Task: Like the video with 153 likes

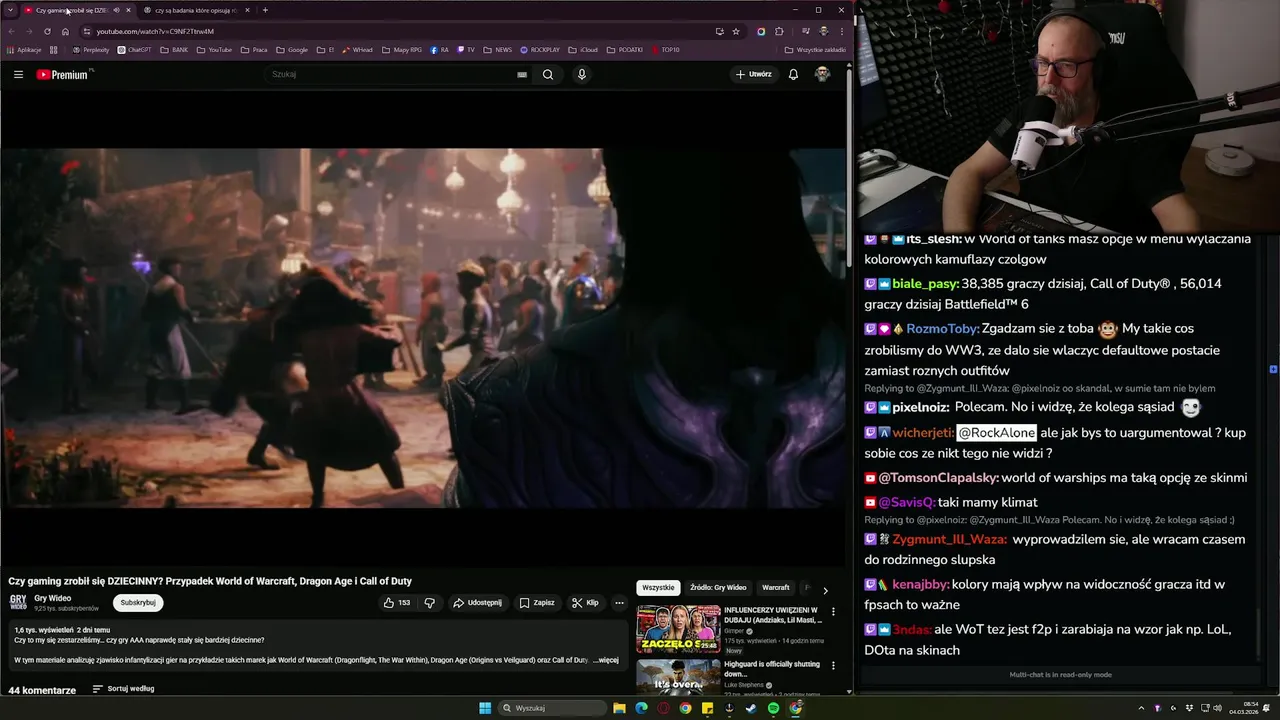Action: tap(397, 603)
